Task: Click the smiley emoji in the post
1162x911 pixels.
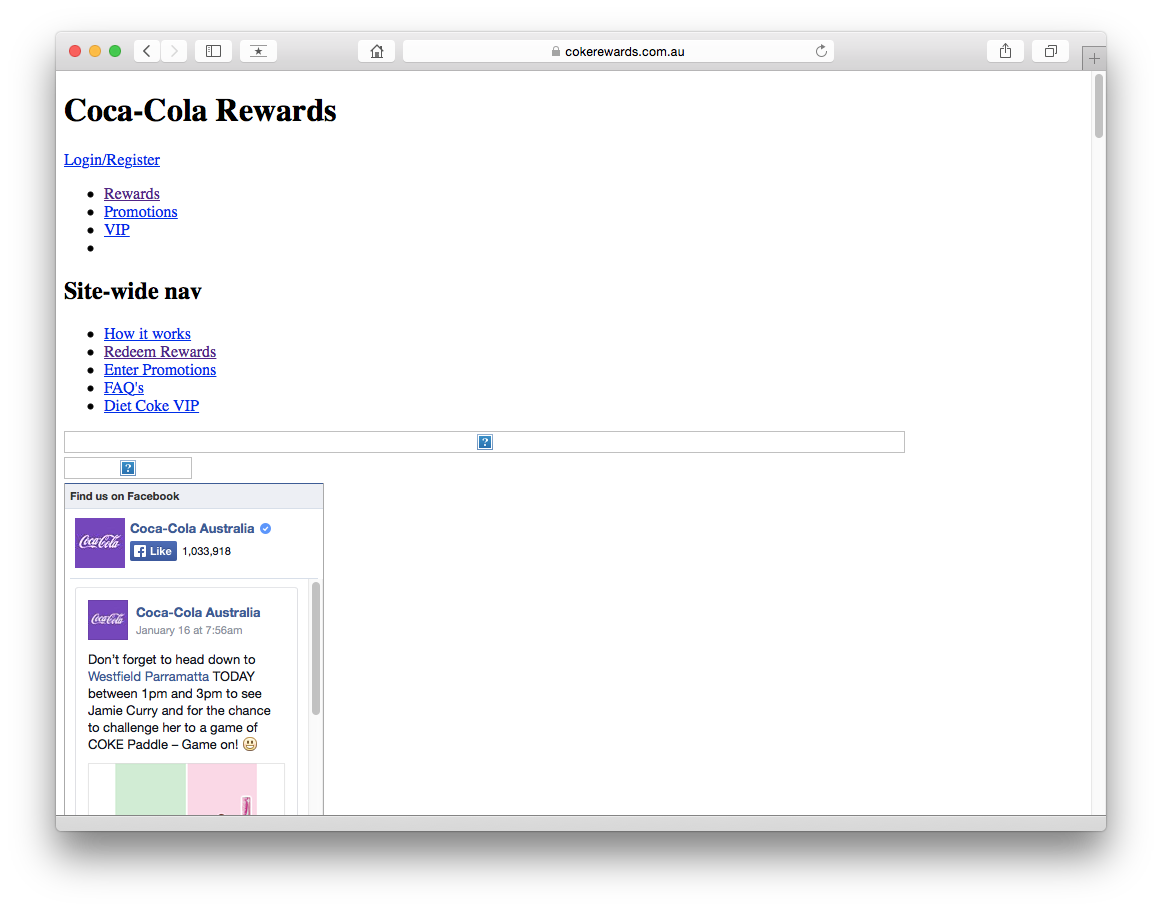Action: [250, 744]
